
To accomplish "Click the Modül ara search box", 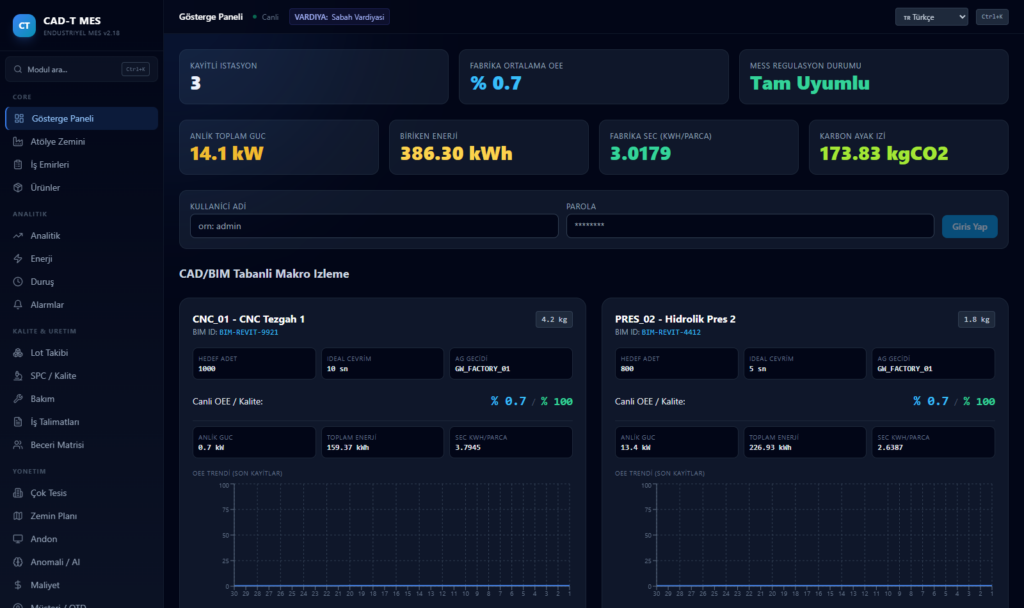I will (82, 69).
